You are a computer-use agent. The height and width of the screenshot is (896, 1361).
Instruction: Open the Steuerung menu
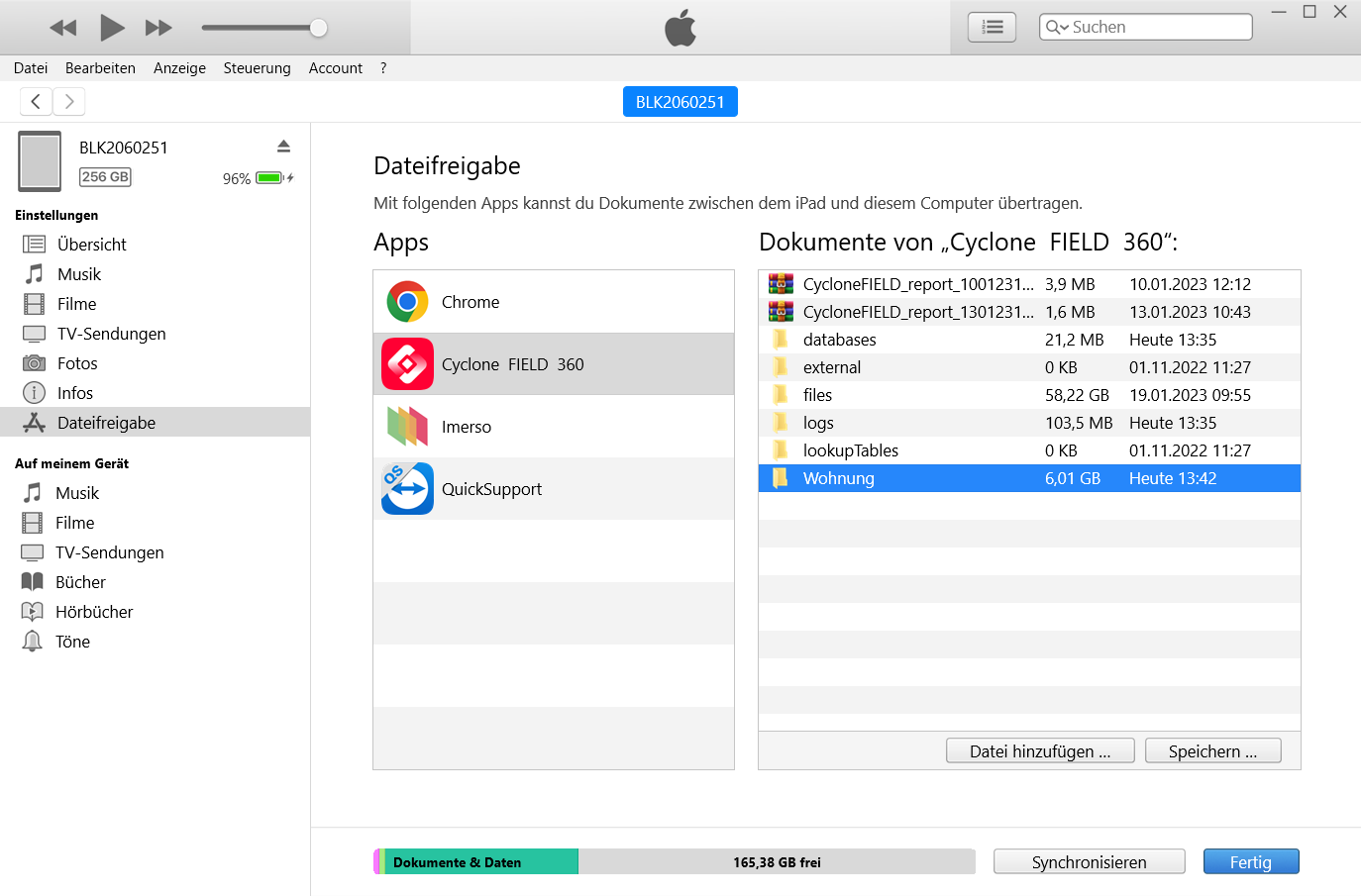click(x=257, y=68)
